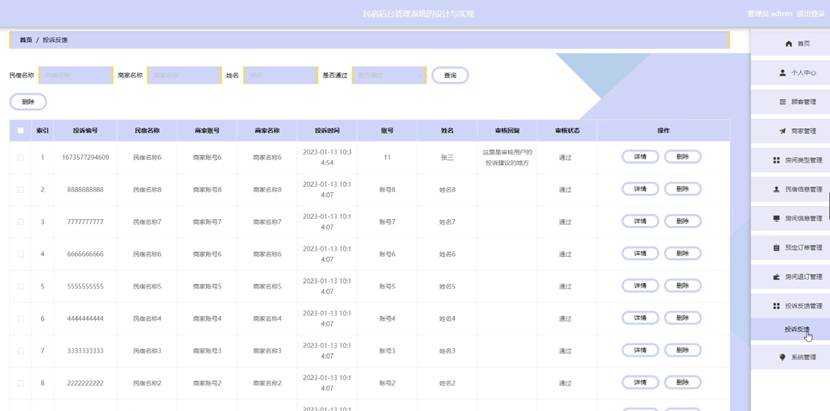Click the 查询 search button

tap(450, 75)
